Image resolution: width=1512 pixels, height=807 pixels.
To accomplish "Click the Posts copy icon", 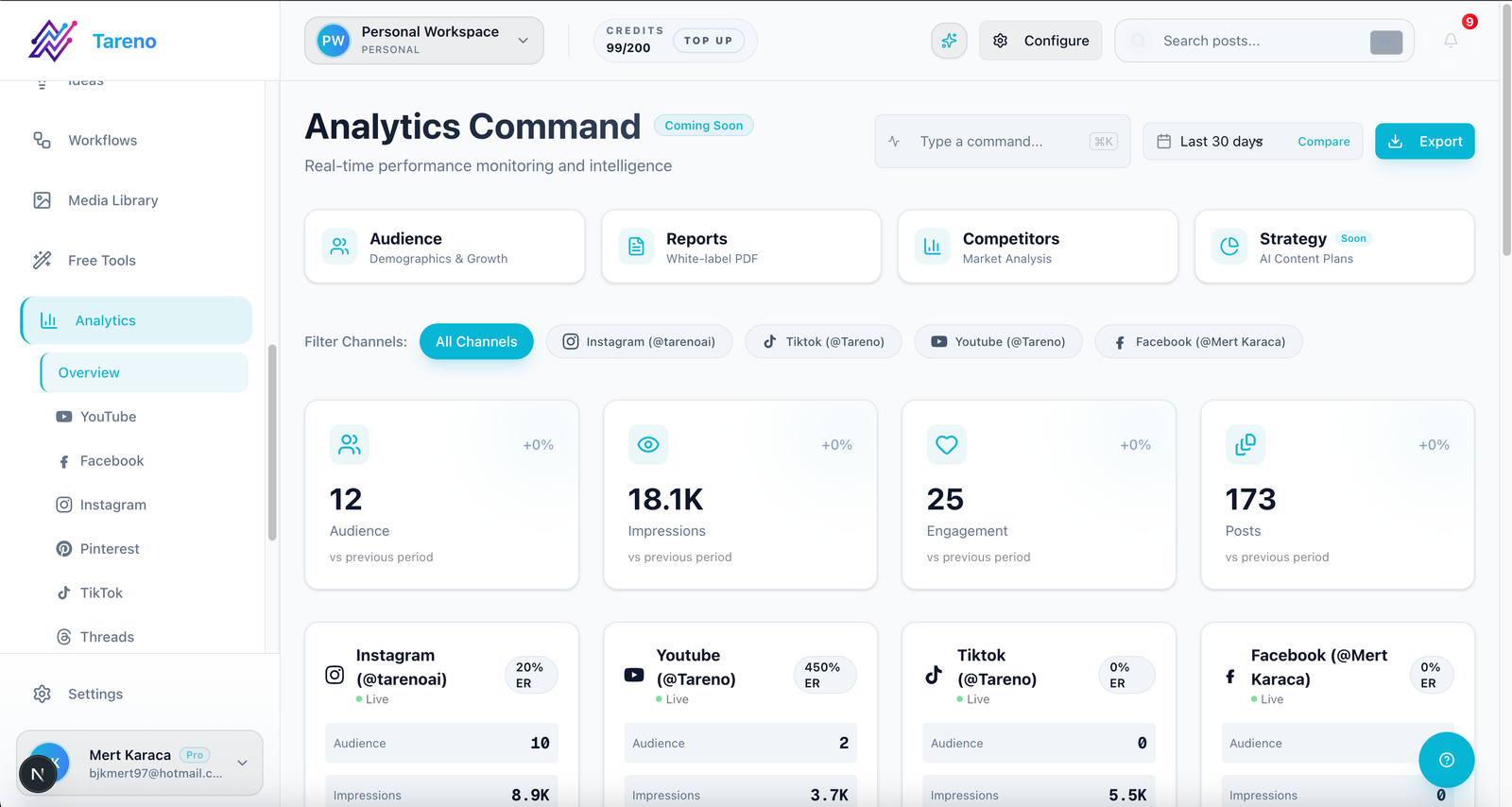I will (x=1246, y=444).
